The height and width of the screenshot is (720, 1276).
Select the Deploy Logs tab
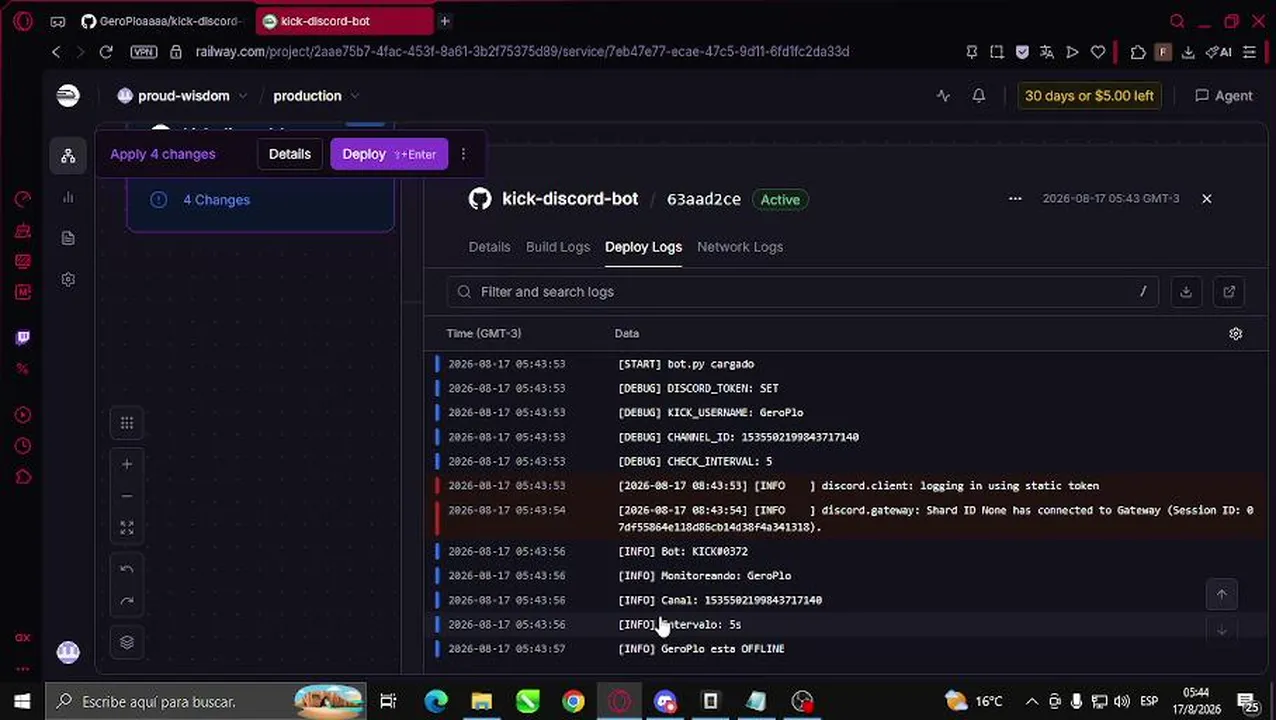coord(643,247)
